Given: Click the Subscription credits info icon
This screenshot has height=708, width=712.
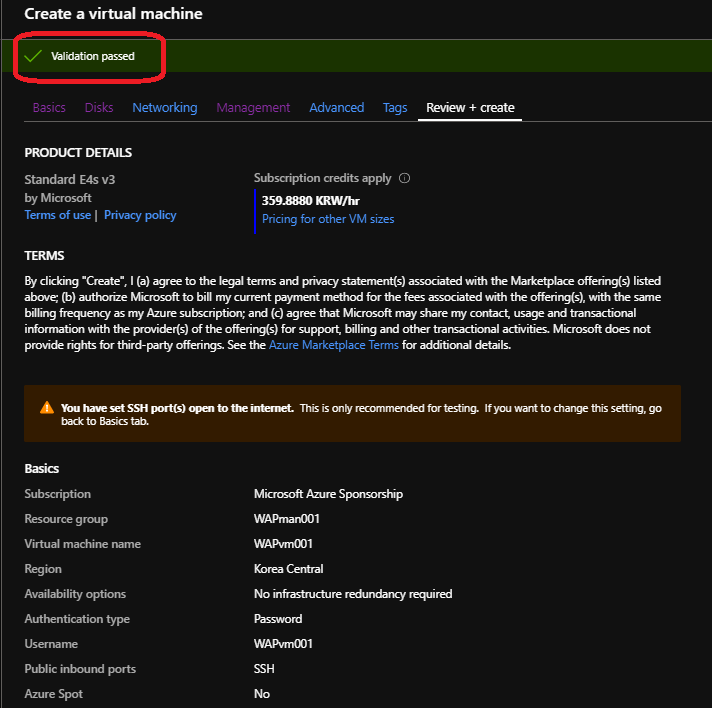Looking at the screenshot, I should [404, 178].
